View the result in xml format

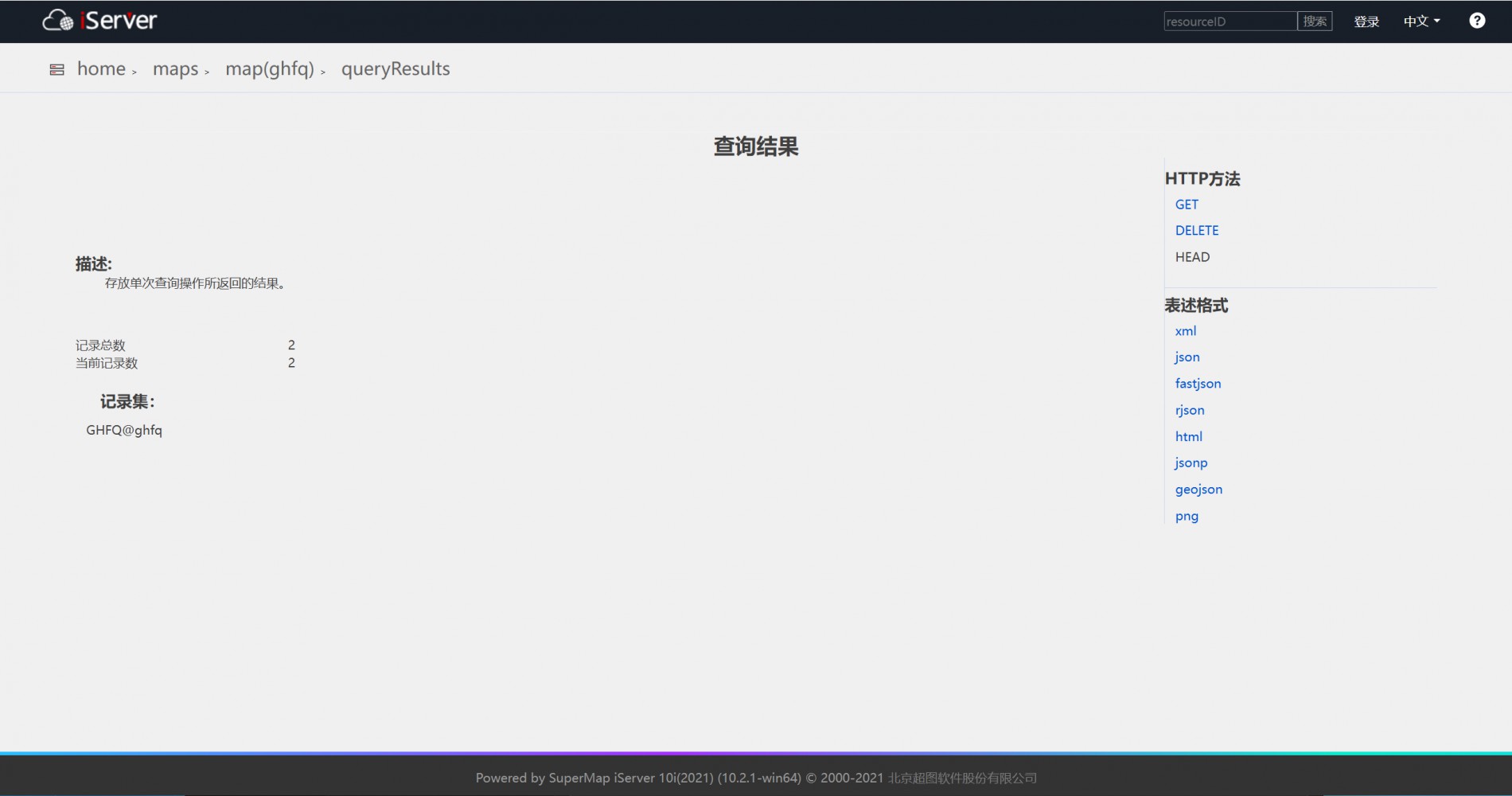pos(1186,331)
